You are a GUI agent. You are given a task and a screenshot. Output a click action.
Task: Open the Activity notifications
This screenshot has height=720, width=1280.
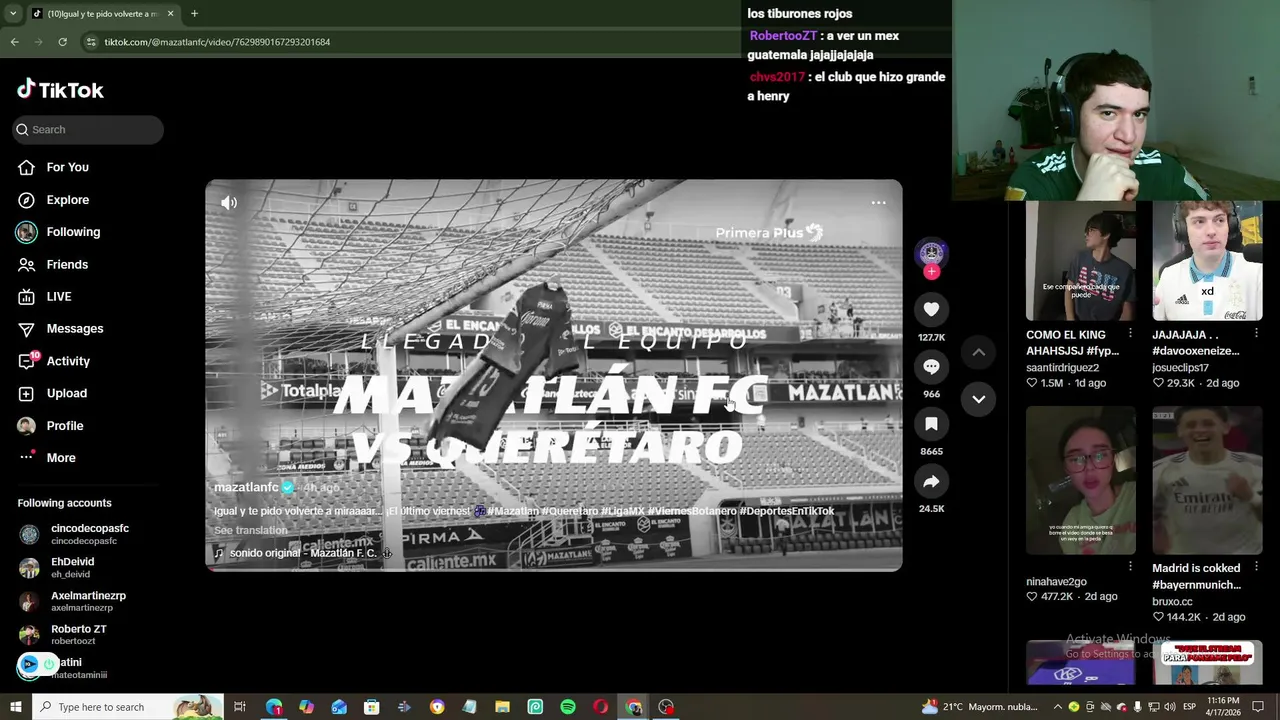pos(54,361)
